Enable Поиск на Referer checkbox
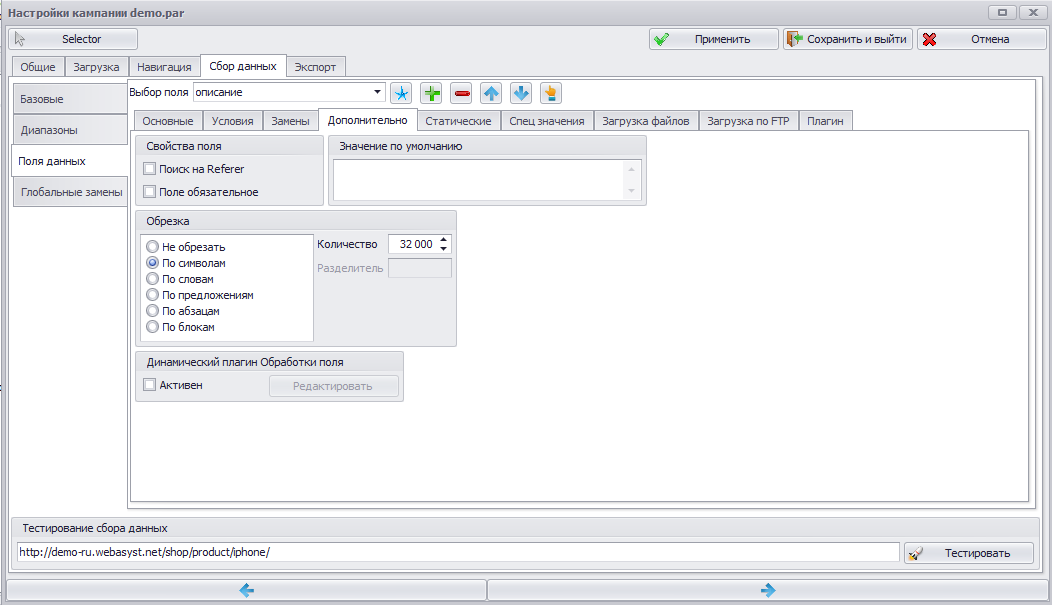 (x=150, y=169)
